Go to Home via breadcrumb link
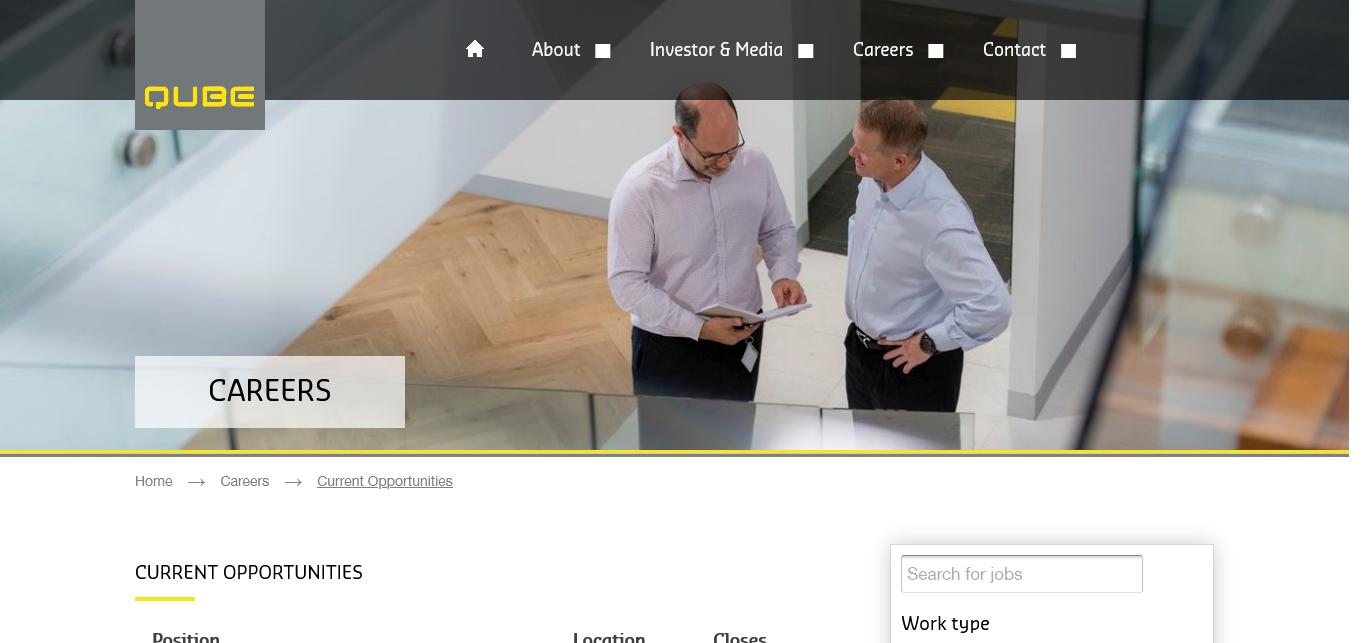The image size is (1366, 643). [x=154, y=481]
